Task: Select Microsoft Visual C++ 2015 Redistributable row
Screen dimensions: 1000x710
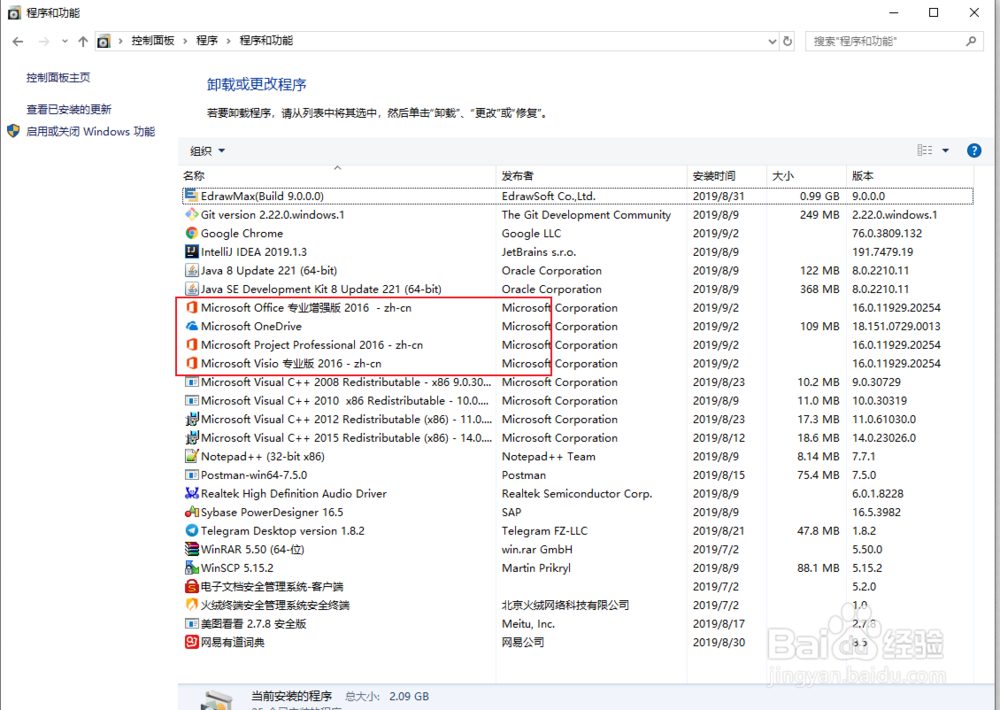Action: pos(577,438)
